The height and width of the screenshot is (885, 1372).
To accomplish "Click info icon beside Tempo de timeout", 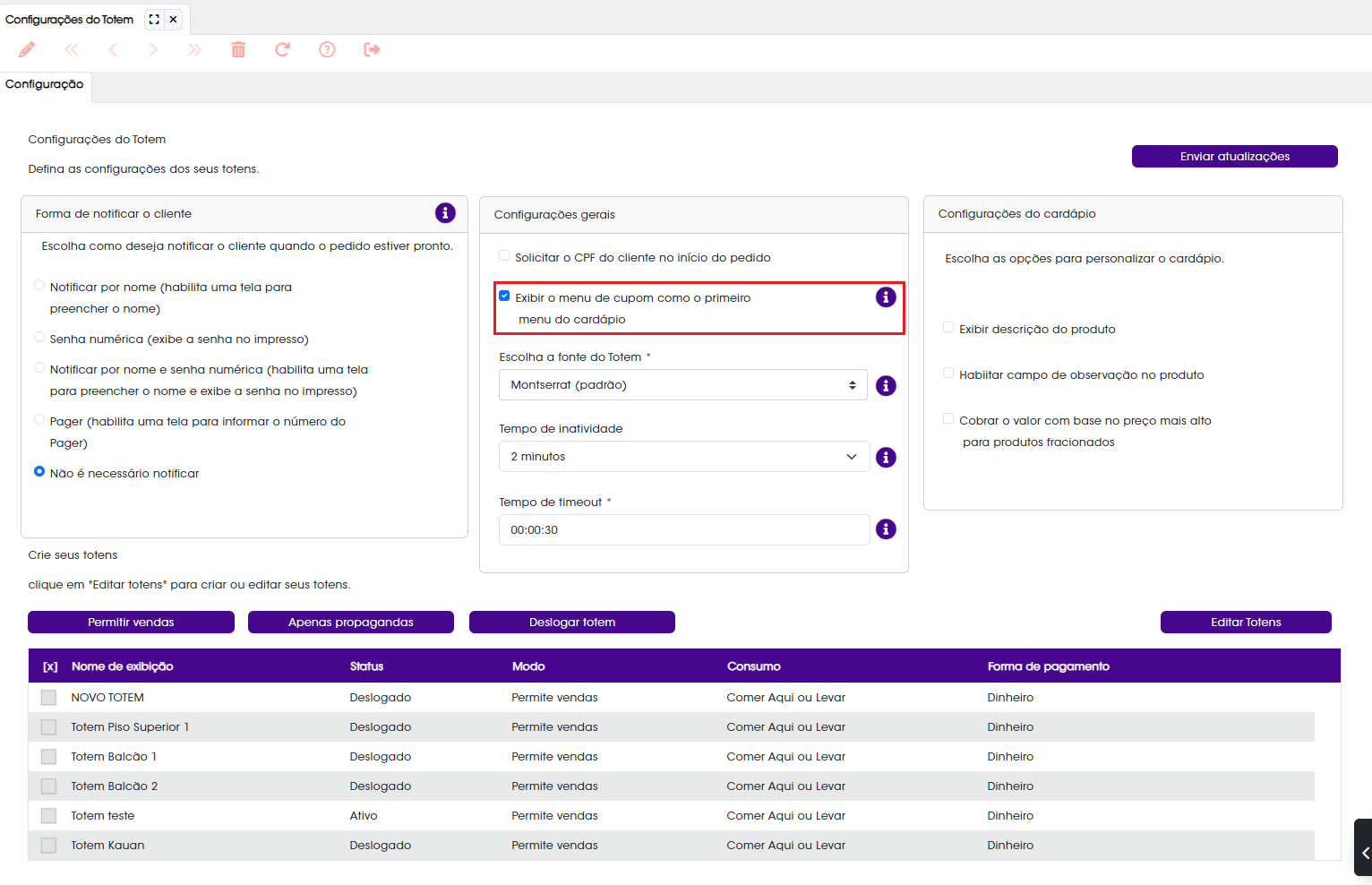I will coord(886,529).
